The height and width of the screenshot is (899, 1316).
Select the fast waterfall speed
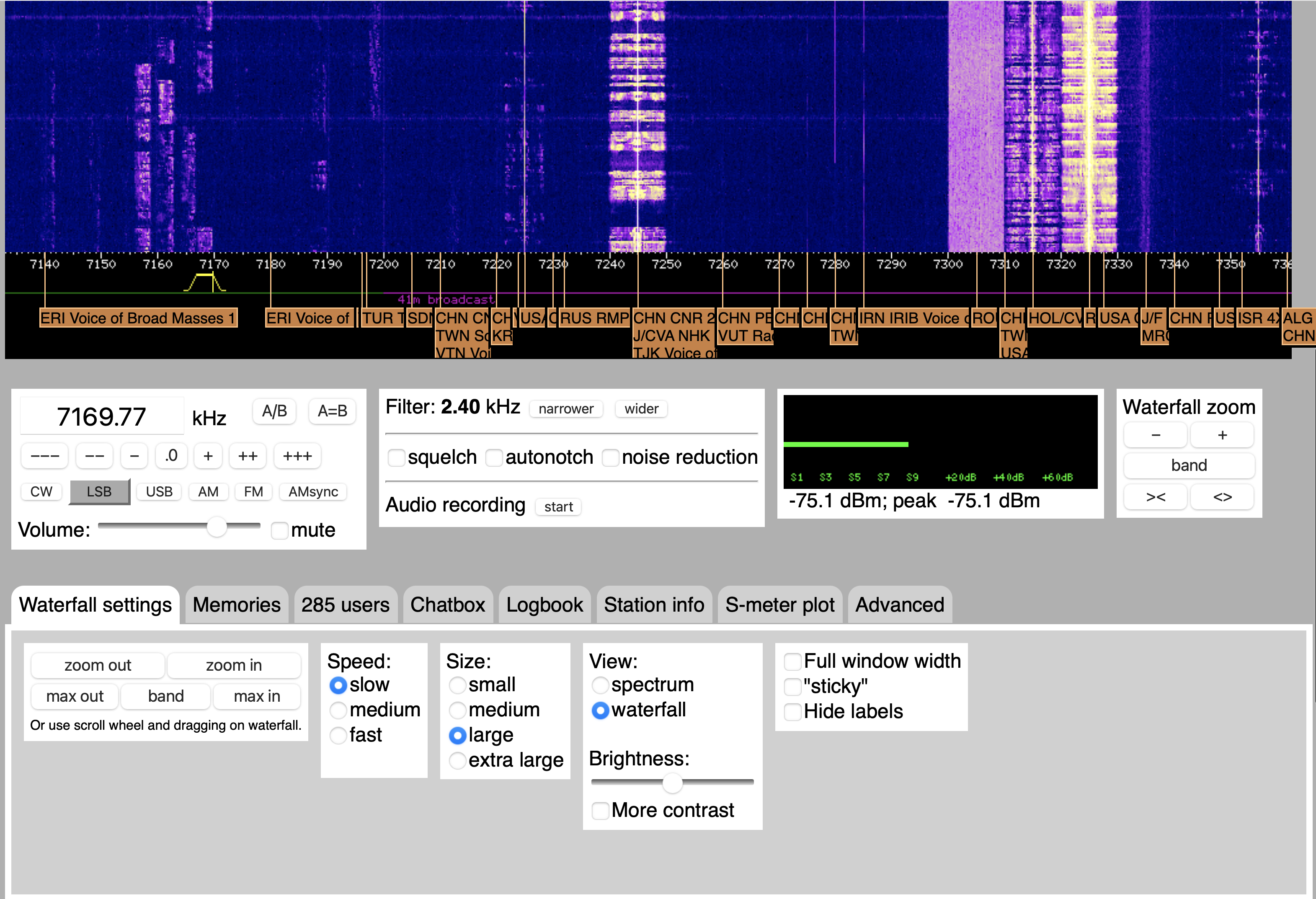tap(338, 735)
